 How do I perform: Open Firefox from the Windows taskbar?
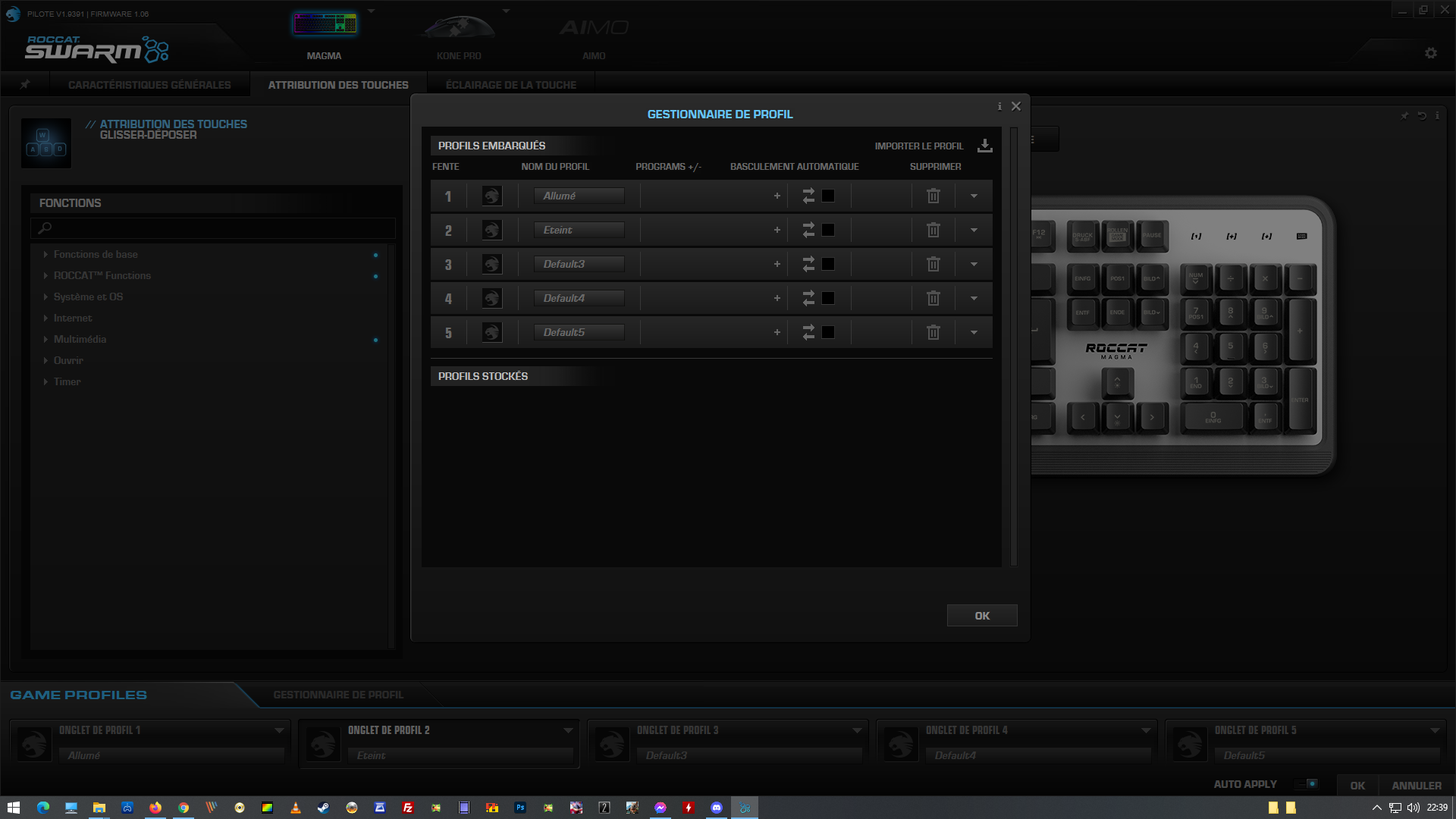(155, 808)
